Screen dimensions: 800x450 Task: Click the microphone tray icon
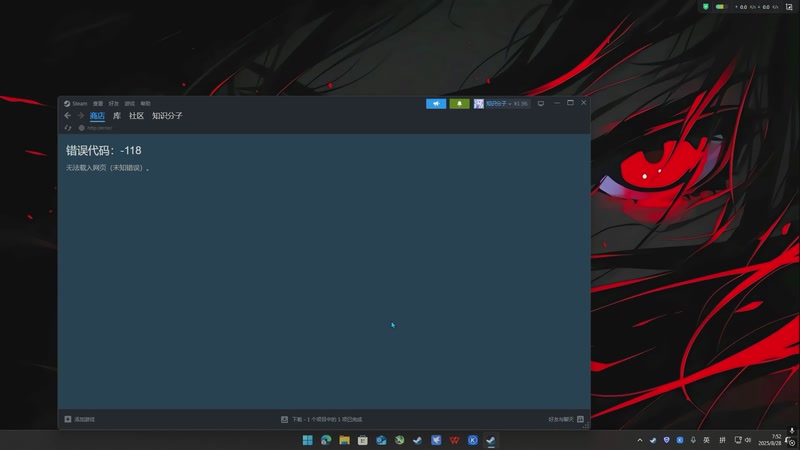coord(693,440)
